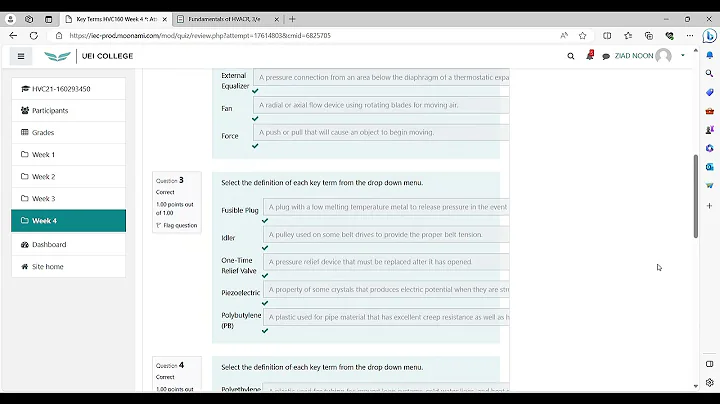Open split screen icon in toolbar
The image size is (720, 404).
pyautogui.click(x=607, y=35)
